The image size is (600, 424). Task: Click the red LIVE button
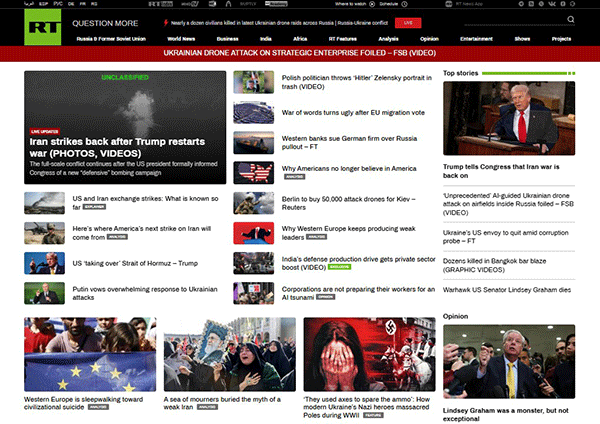(x=408, y=23)
